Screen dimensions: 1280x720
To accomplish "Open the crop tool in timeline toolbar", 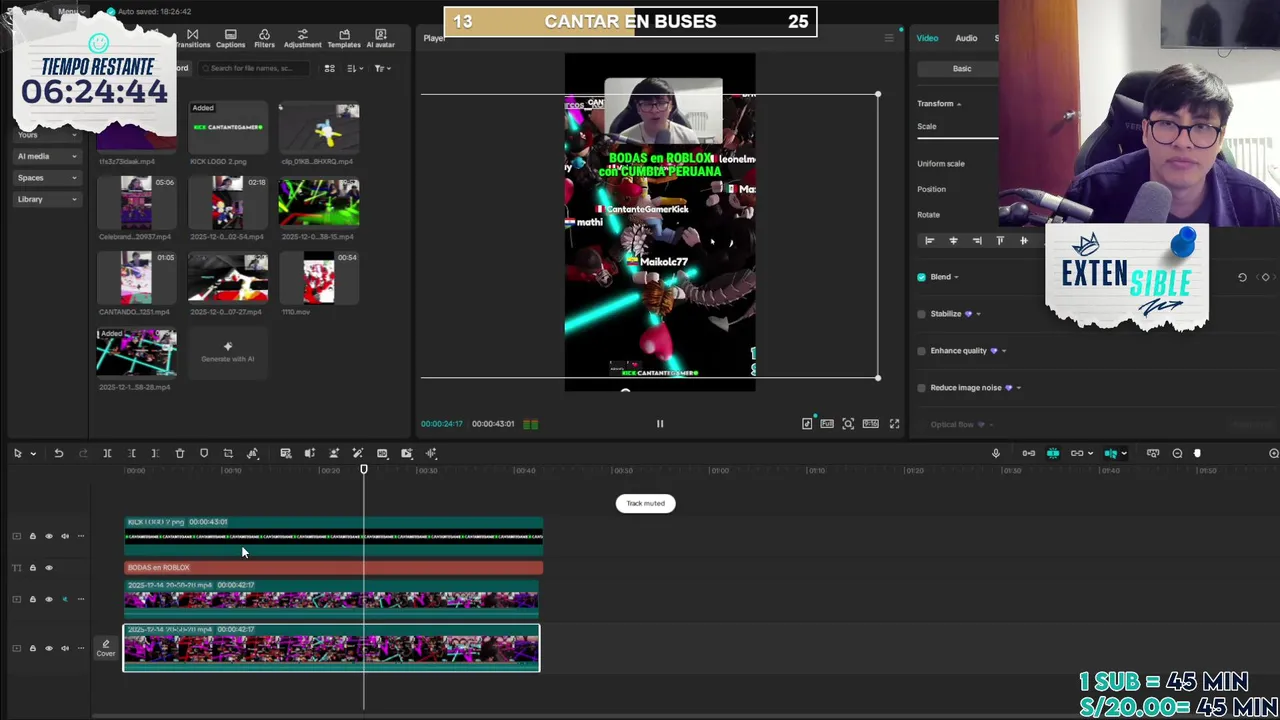I will point(228,453).
